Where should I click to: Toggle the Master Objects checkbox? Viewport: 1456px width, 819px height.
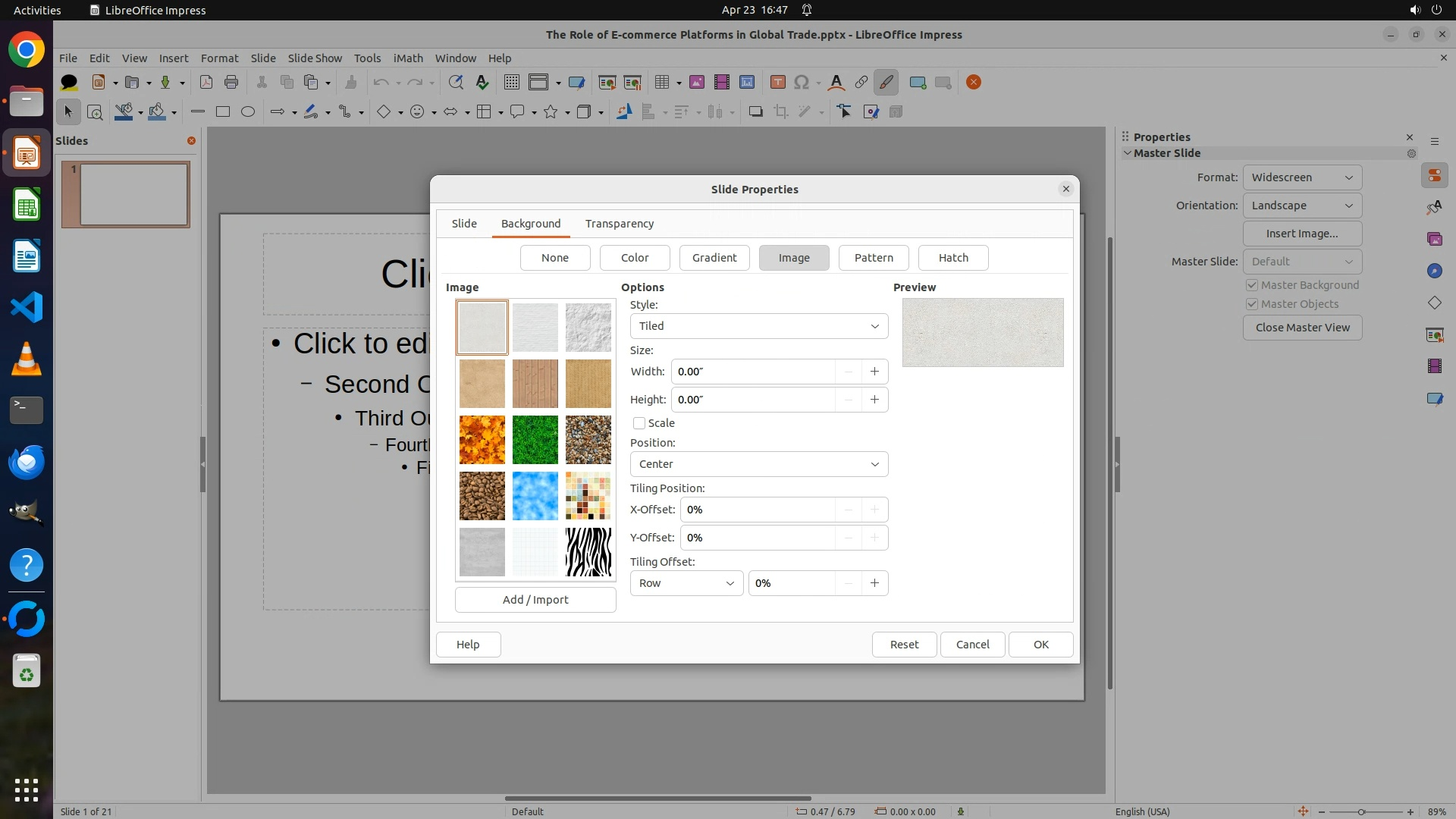1252,304
